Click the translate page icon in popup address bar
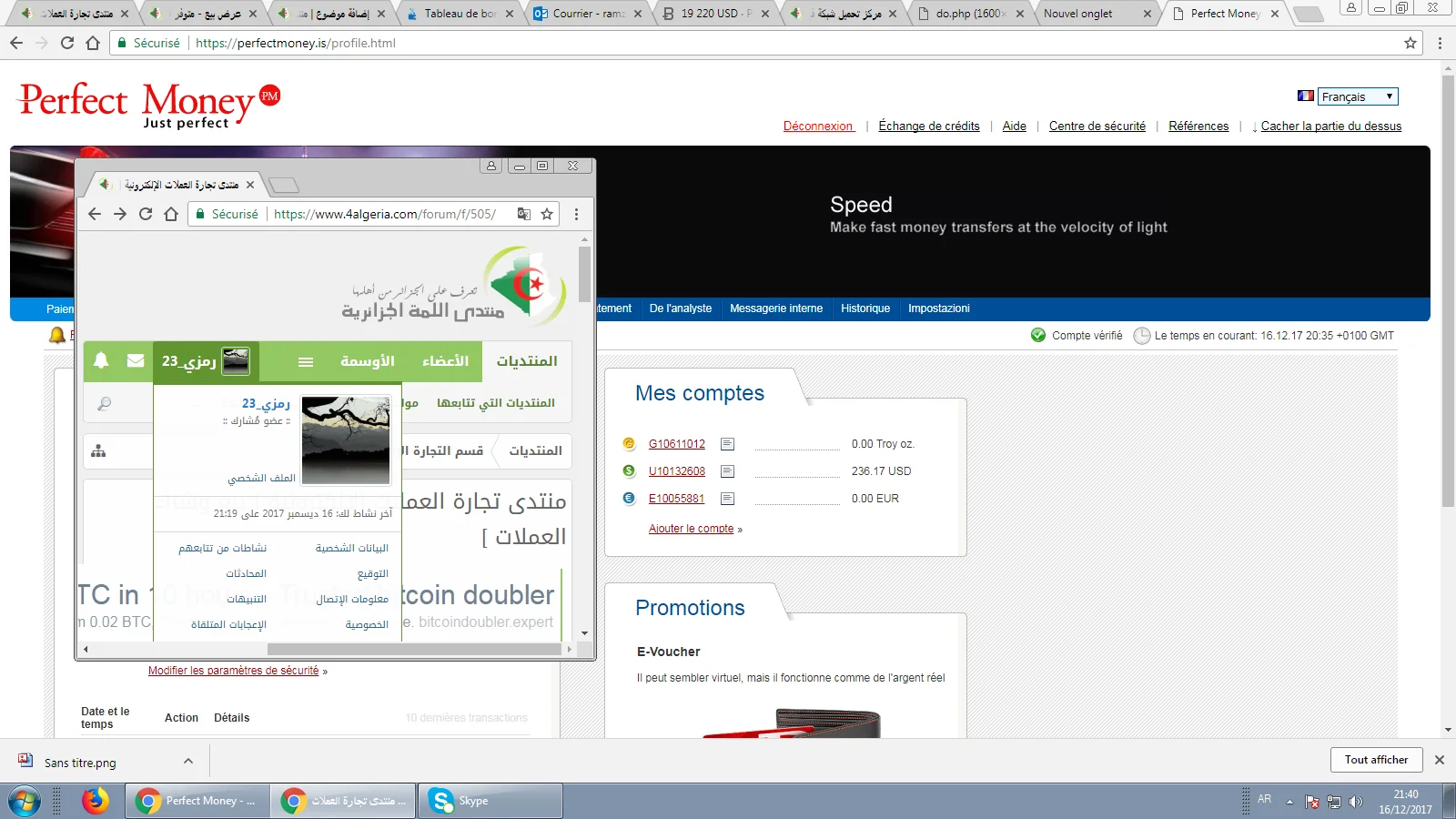This screenshot has width=1456, height=819. pos(524,214)
